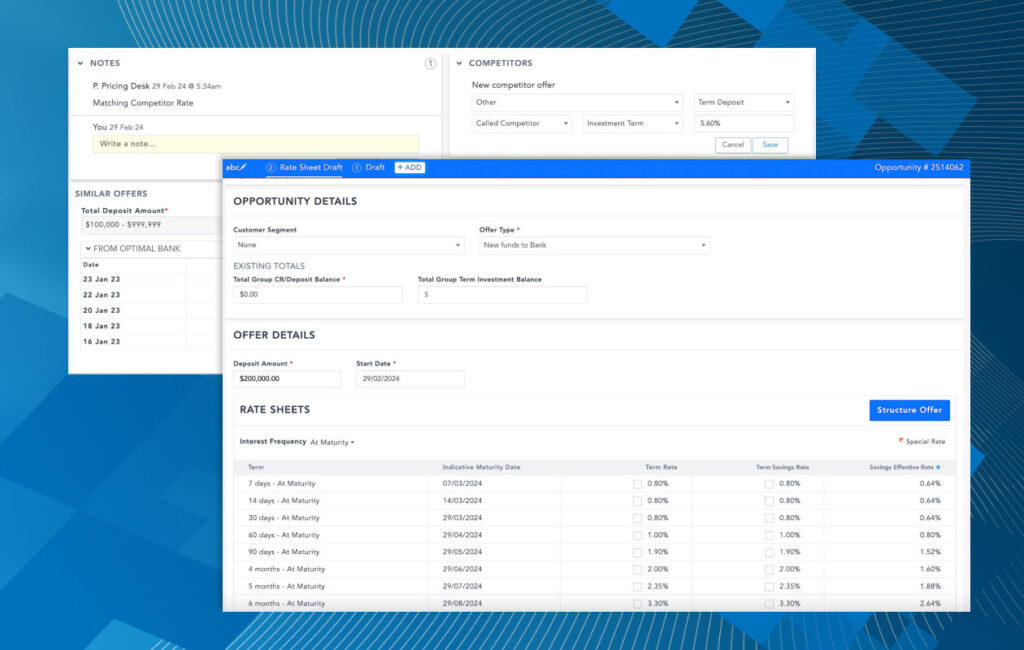Viewport: 1024px width, 650px height.
Task: Select Term Rate checkbox for 4 months
Action: tap(637, 569)
